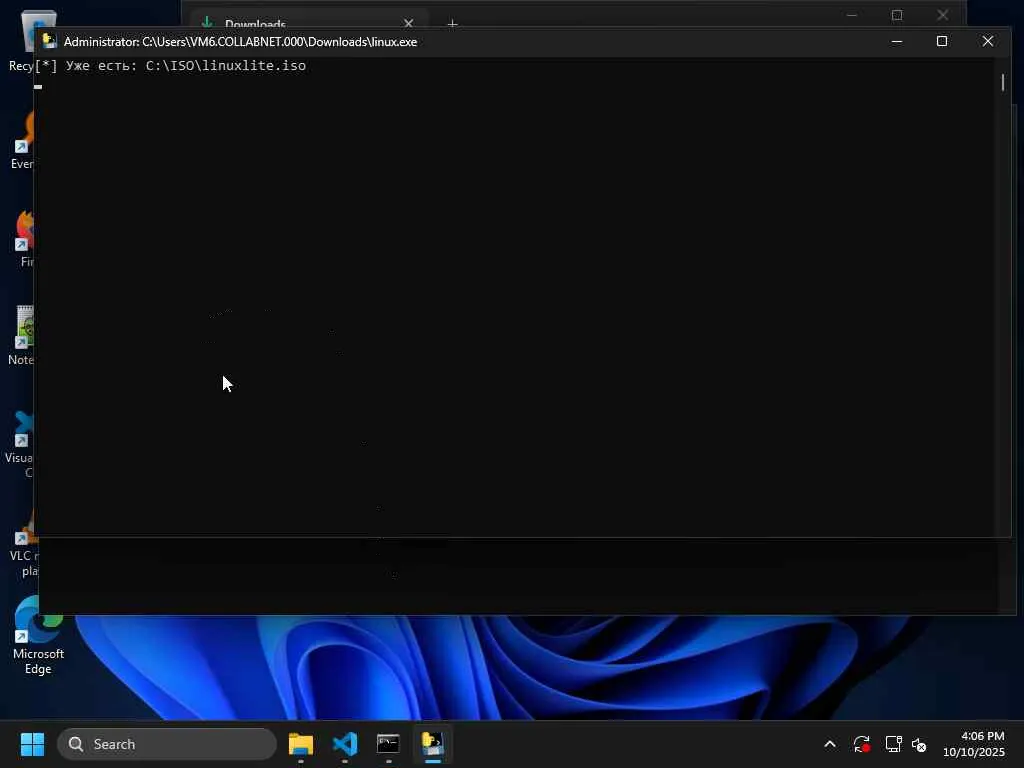Open File Explorer from the taskbar
This screenshot has height=768, width=1024.
coord(300,744)
